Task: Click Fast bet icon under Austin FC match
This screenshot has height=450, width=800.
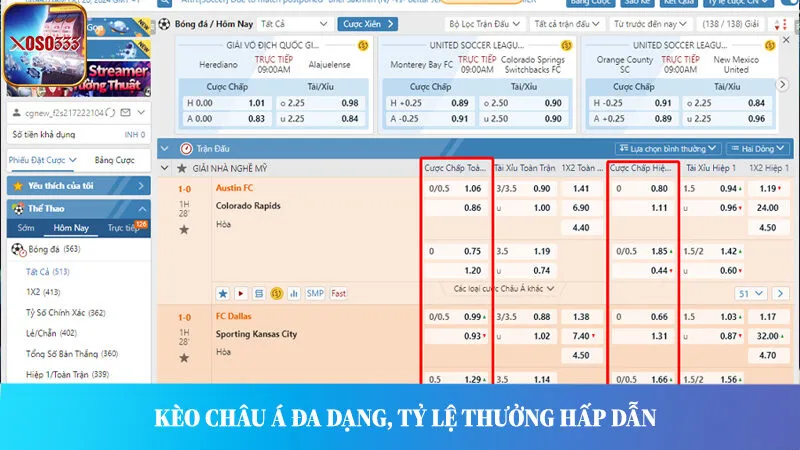Action: (338, 293)
